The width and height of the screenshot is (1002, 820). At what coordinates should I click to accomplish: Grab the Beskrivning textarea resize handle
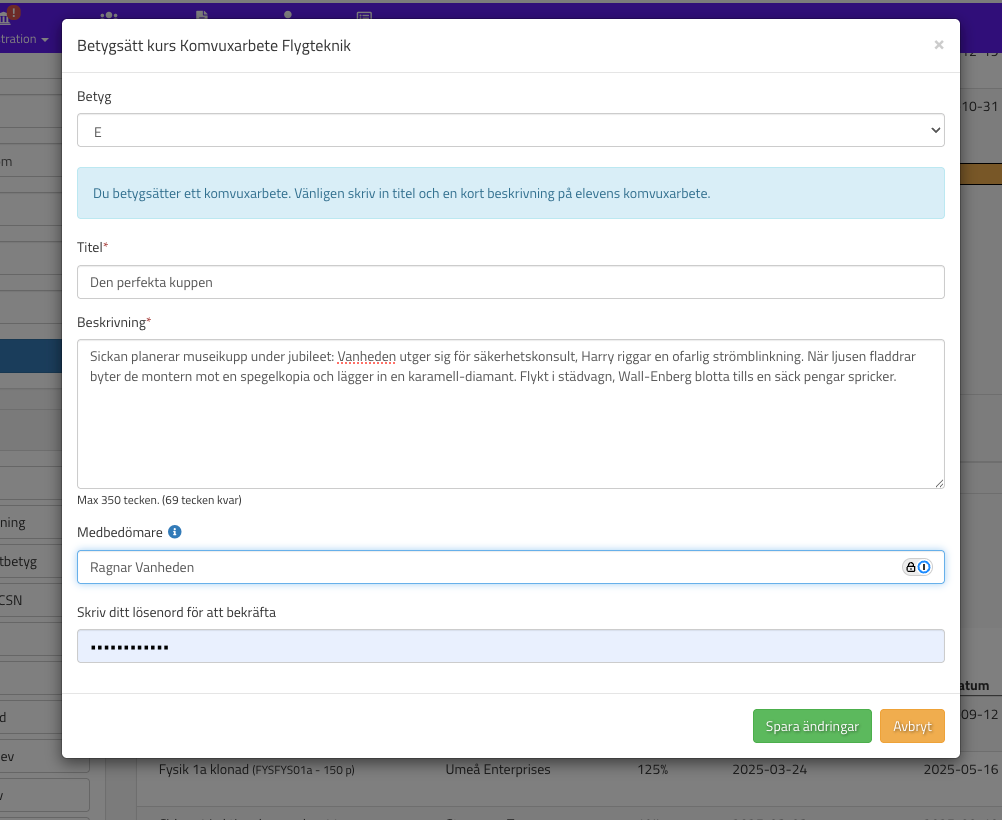point(939,483)
